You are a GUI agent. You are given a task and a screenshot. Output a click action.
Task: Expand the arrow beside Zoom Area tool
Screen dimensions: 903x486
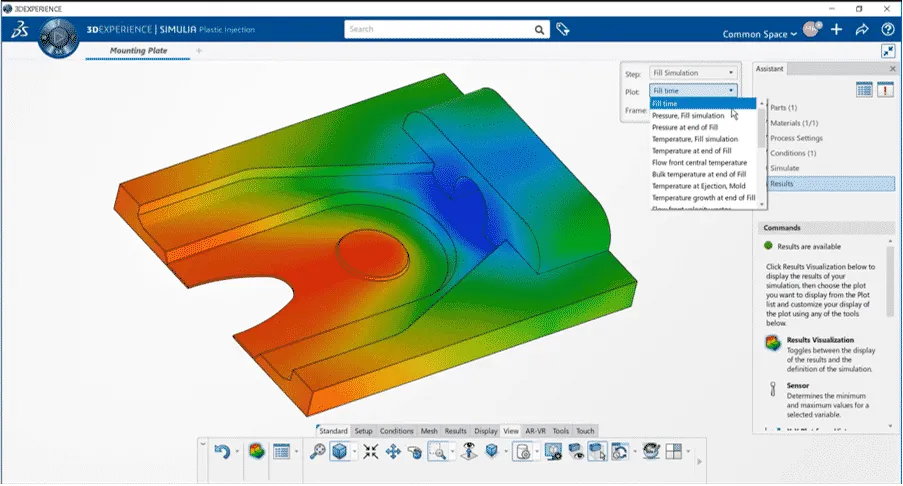point(453,451)
